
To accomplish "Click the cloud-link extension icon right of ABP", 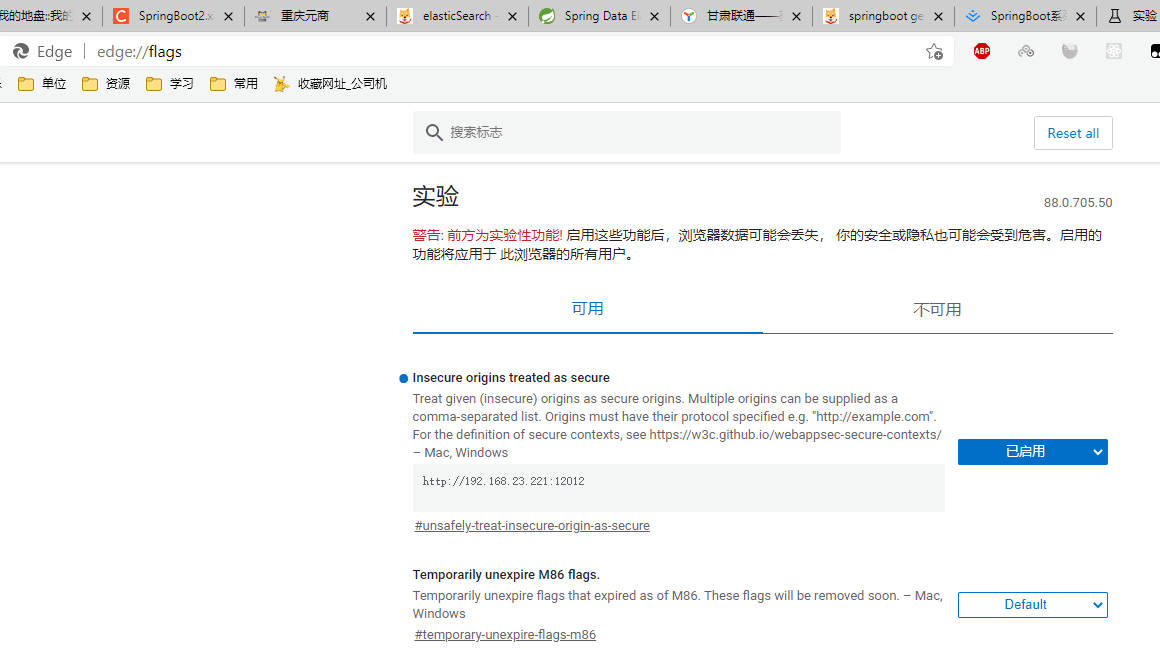I will 1026,51.
